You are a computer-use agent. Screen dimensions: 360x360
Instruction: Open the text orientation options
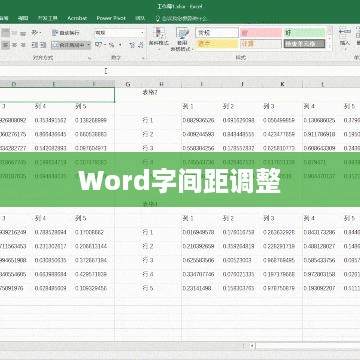[x=36, y=33]
